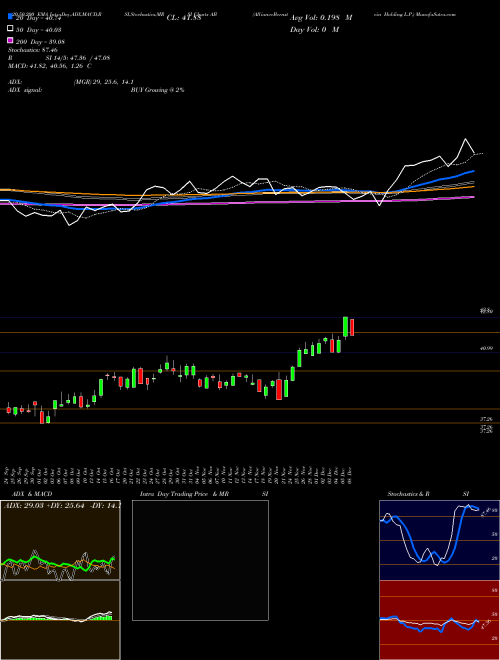Click the '37.26' price level label
Screen dimensions: 500x660
coord(486,419)
